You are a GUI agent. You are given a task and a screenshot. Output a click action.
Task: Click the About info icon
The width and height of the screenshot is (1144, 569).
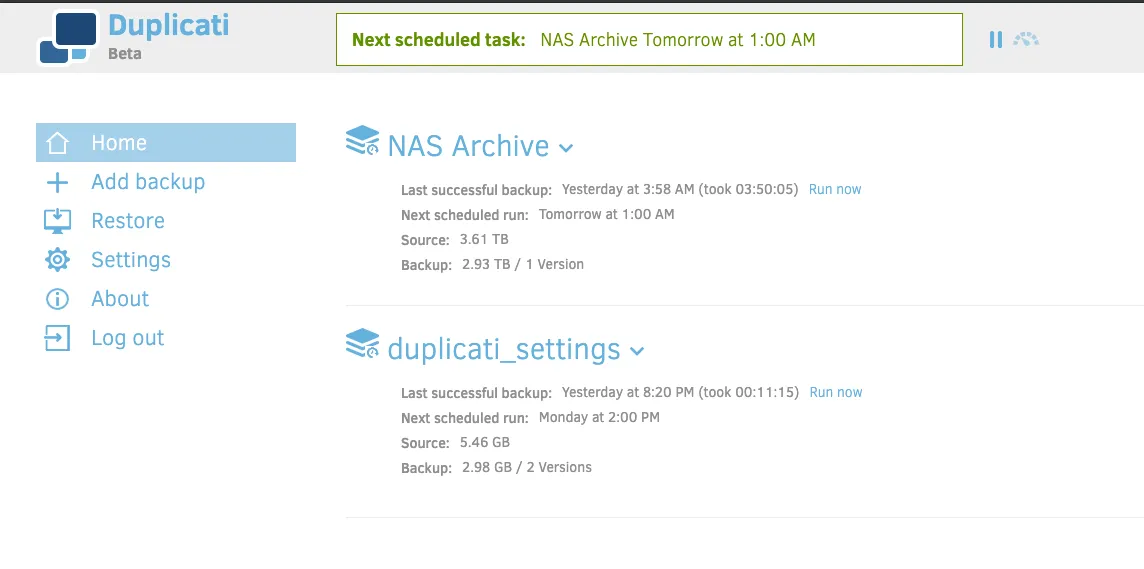point(57,299)
